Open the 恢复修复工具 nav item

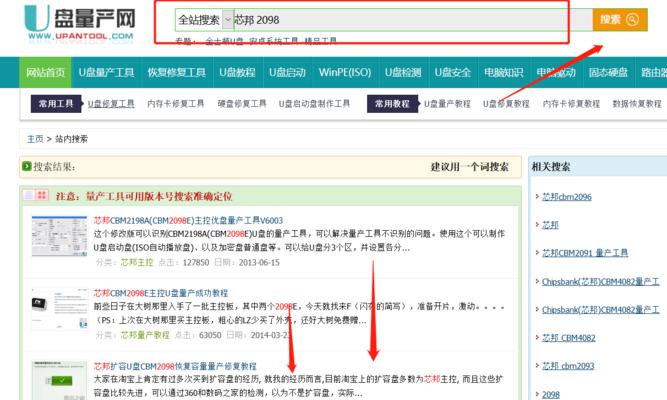[176, 72]
